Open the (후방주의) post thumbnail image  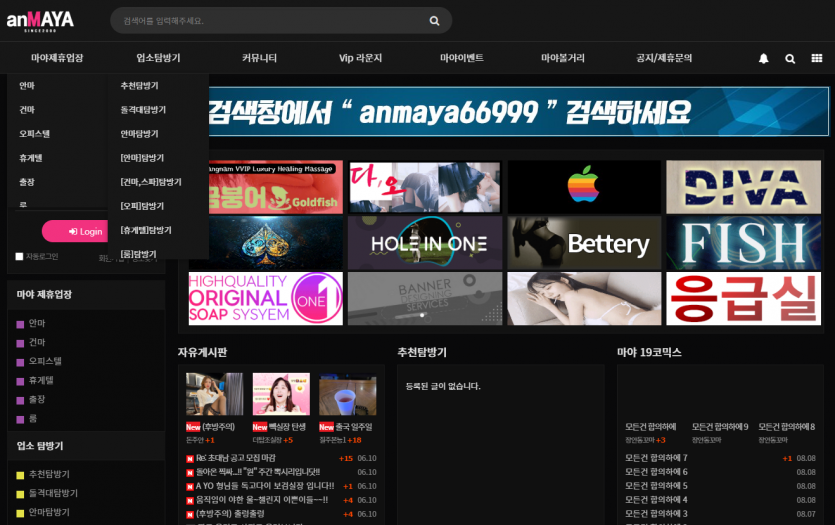click(x=215, y=394)
